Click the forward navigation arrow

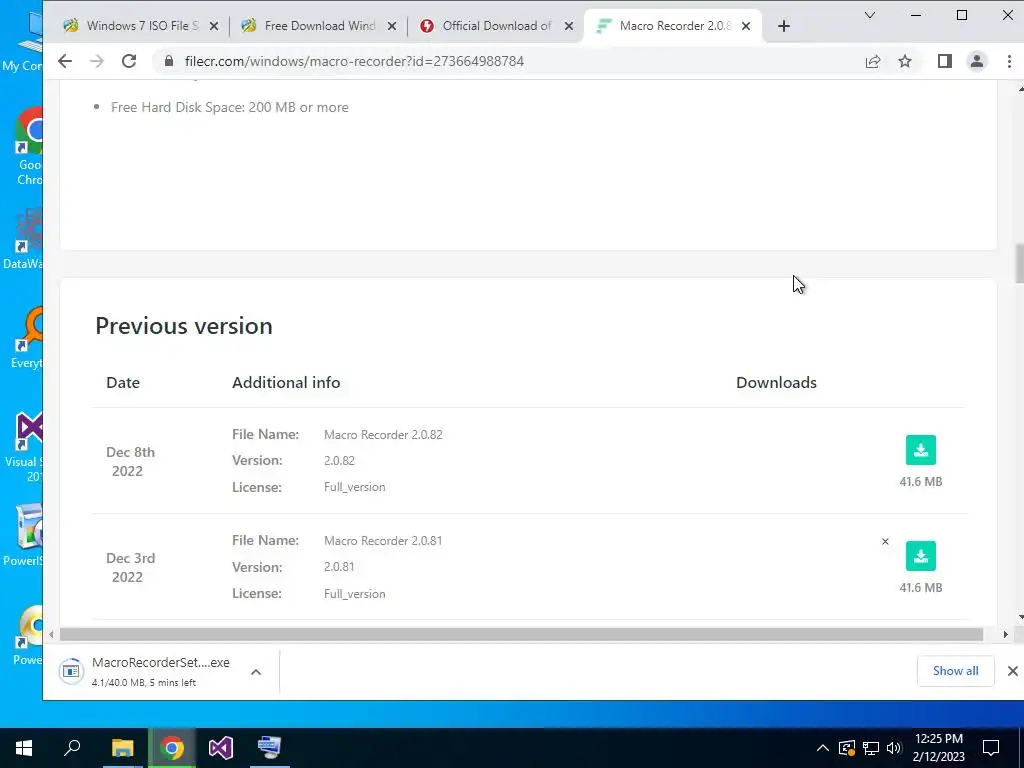point(97,61)
